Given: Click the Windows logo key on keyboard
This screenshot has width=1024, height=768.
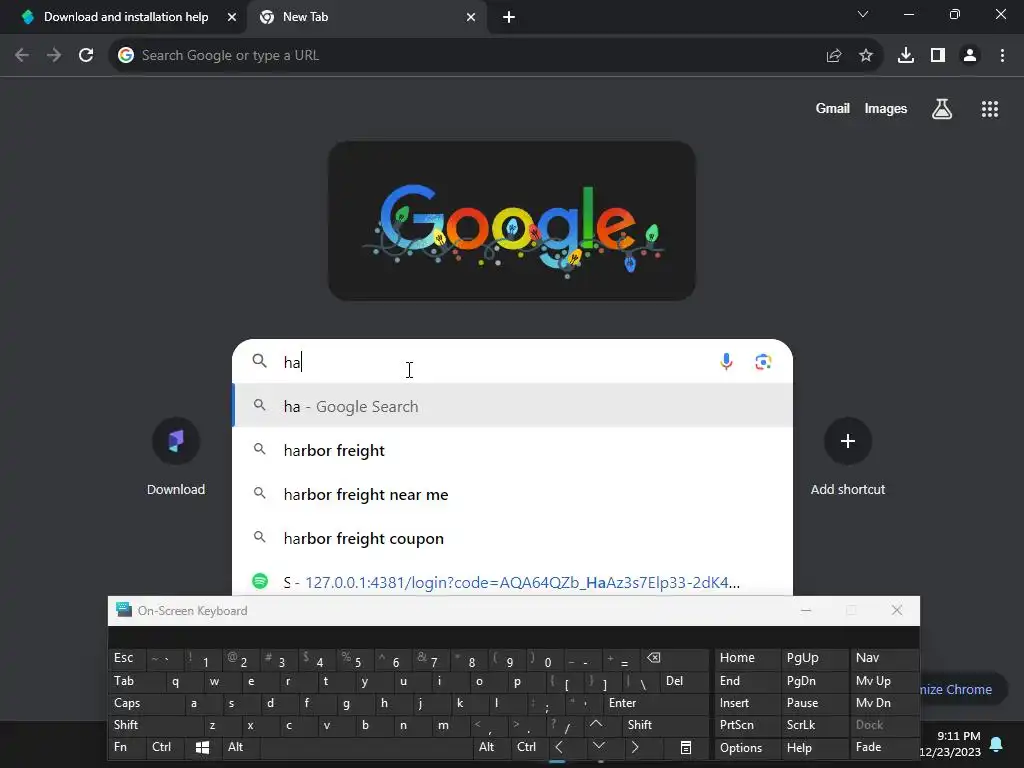Looking at the screenshot, I should [x=202, y=747].
